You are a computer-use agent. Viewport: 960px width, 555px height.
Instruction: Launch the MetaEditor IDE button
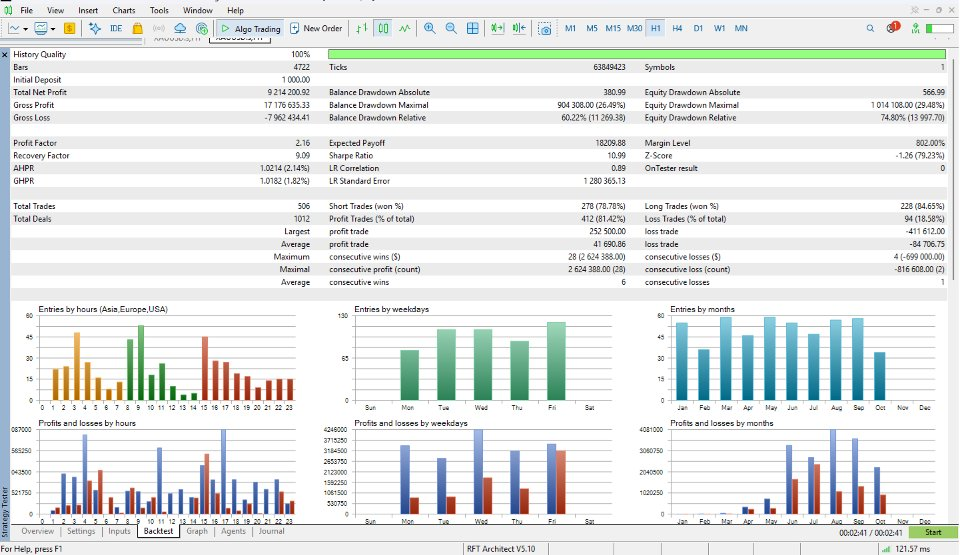[116, 28]
